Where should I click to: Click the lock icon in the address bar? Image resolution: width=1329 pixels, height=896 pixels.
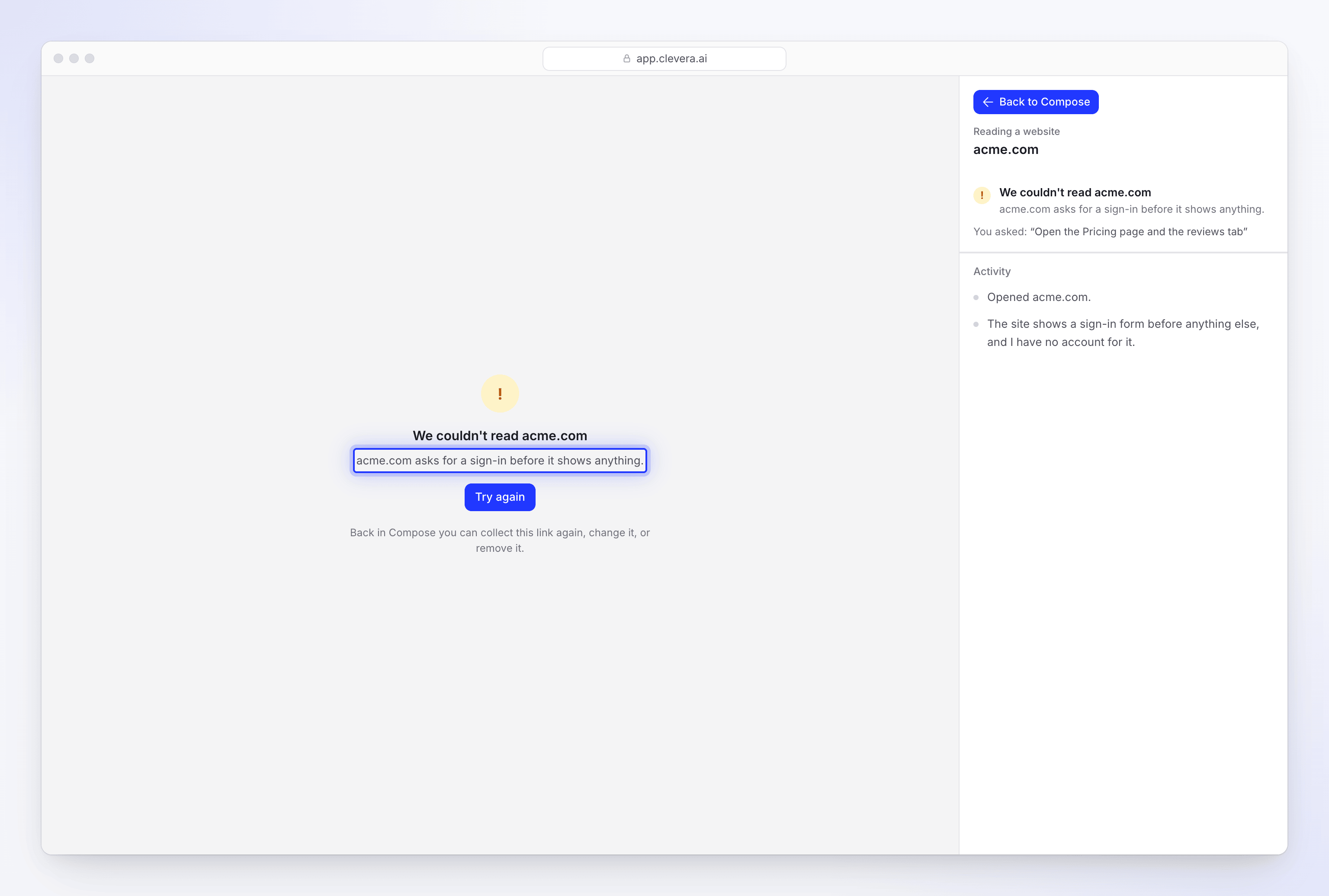click(x=626, y=58)
